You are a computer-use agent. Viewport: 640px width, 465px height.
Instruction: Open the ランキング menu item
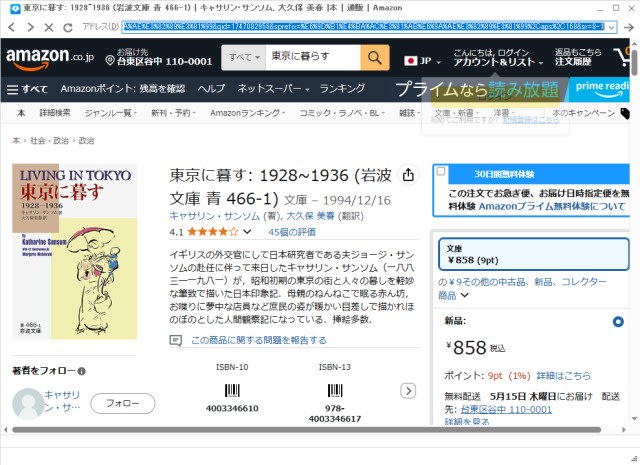[342, 89]
